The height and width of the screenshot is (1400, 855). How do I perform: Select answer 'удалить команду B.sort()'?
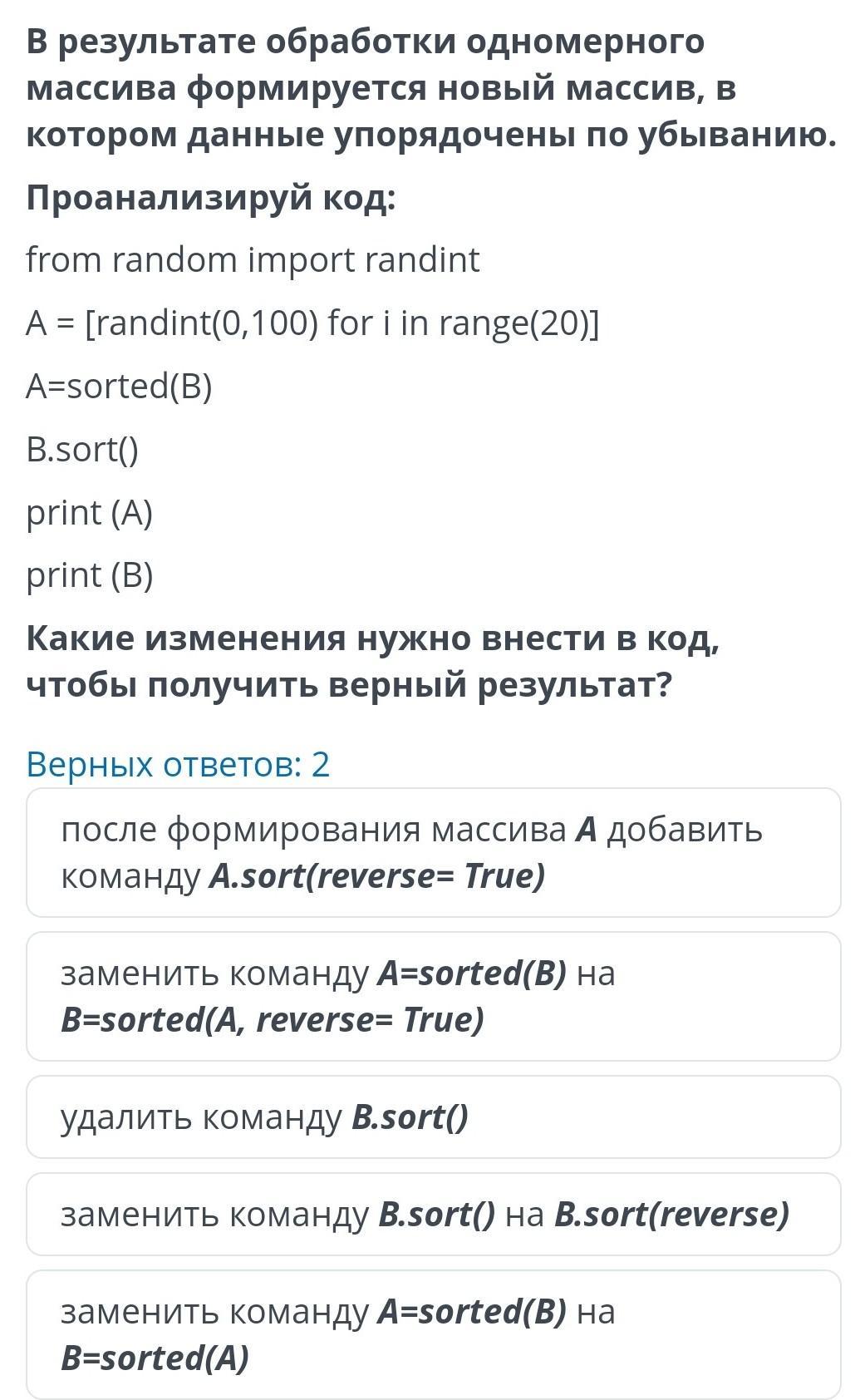point(433,1117)
